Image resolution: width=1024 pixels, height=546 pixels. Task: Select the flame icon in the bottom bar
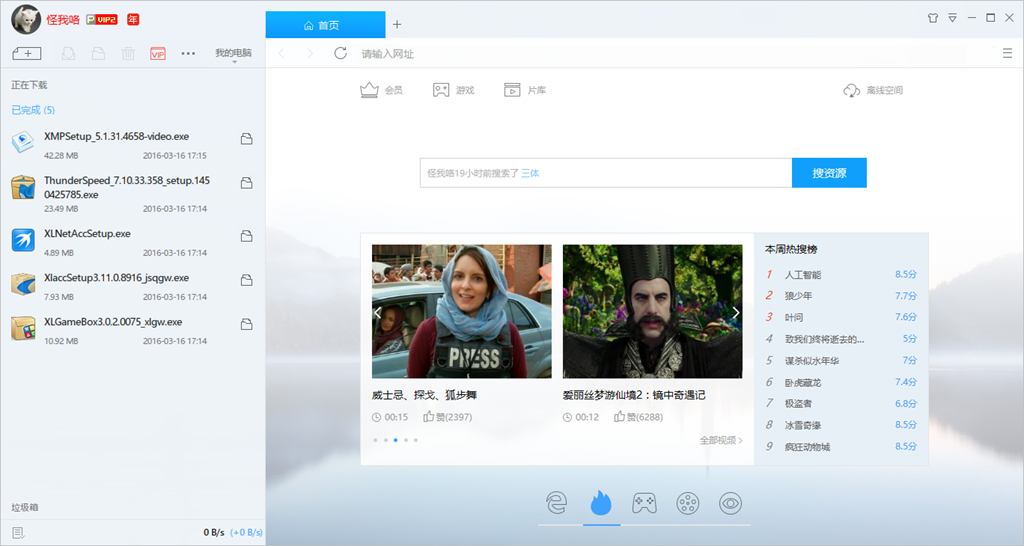click(600, 503)
